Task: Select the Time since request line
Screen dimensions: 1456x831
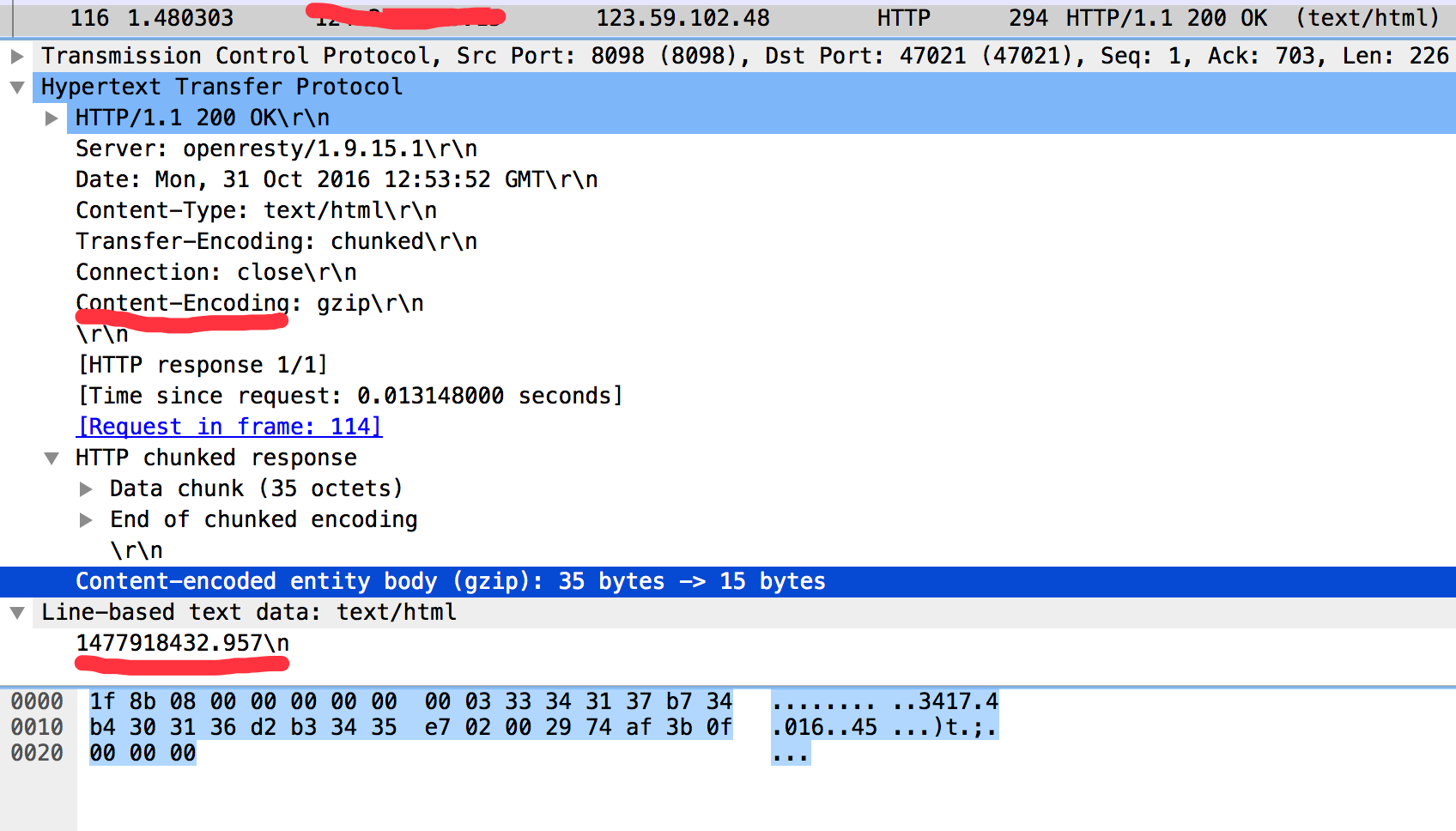Action: [350, 396]
